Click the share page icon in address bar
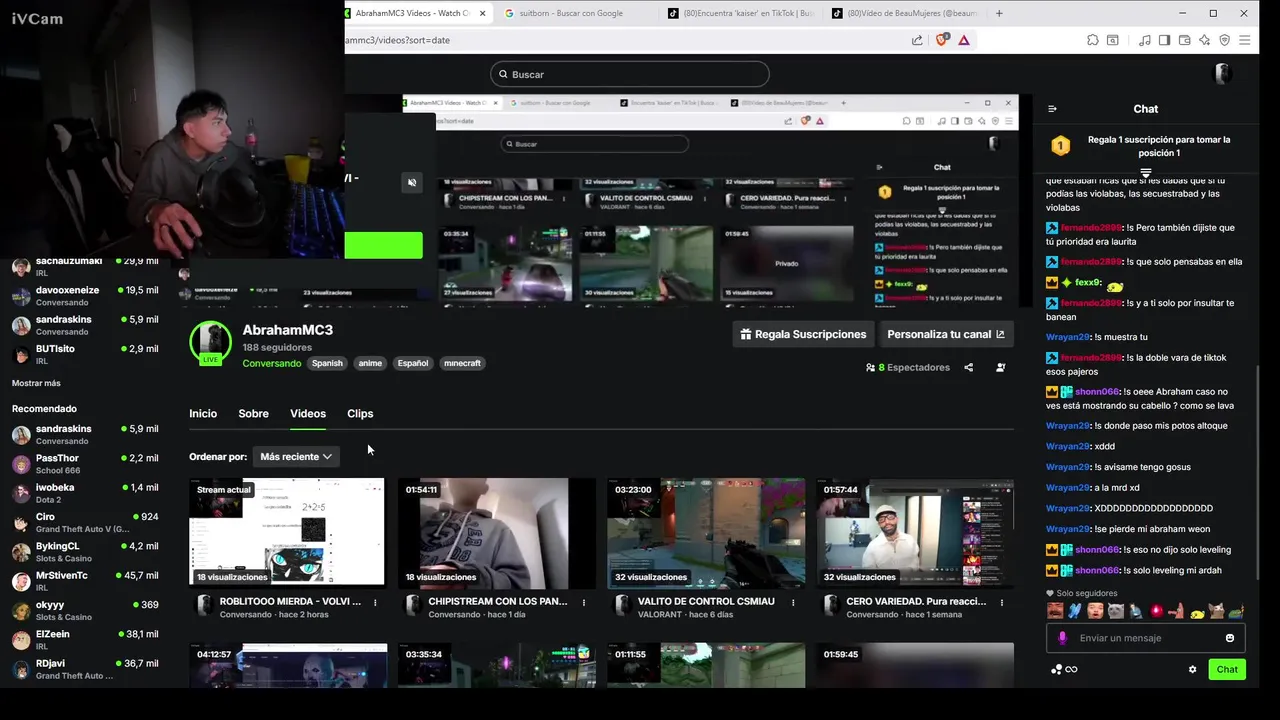Screen dimensions: 1280x720 (x=917, y=40)
